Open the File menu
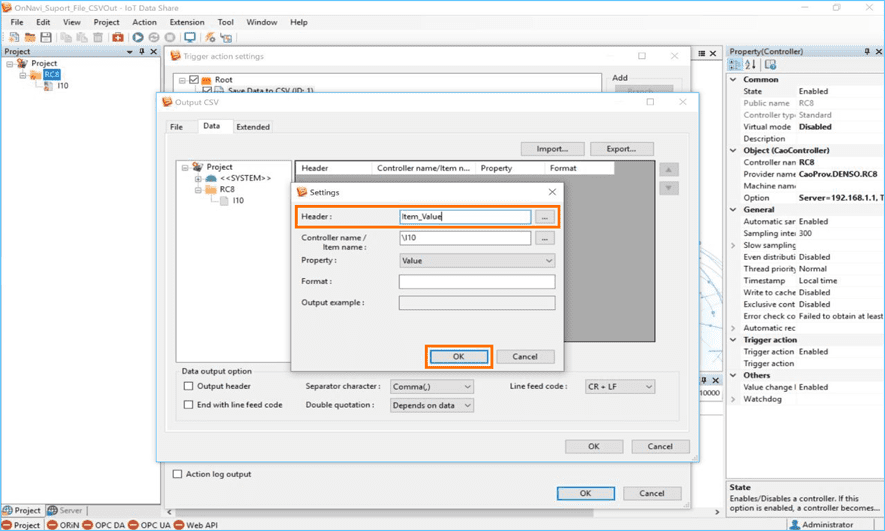885x531 pixels. tap(17, 22)
